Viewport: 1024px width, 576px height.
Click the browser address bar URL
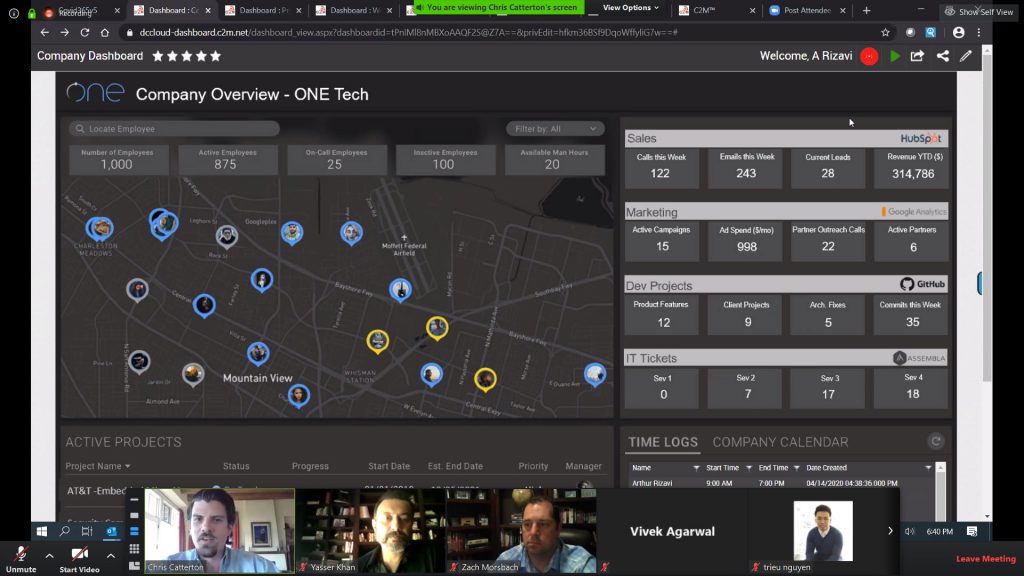pyautogui.click(x=408, y=32)
